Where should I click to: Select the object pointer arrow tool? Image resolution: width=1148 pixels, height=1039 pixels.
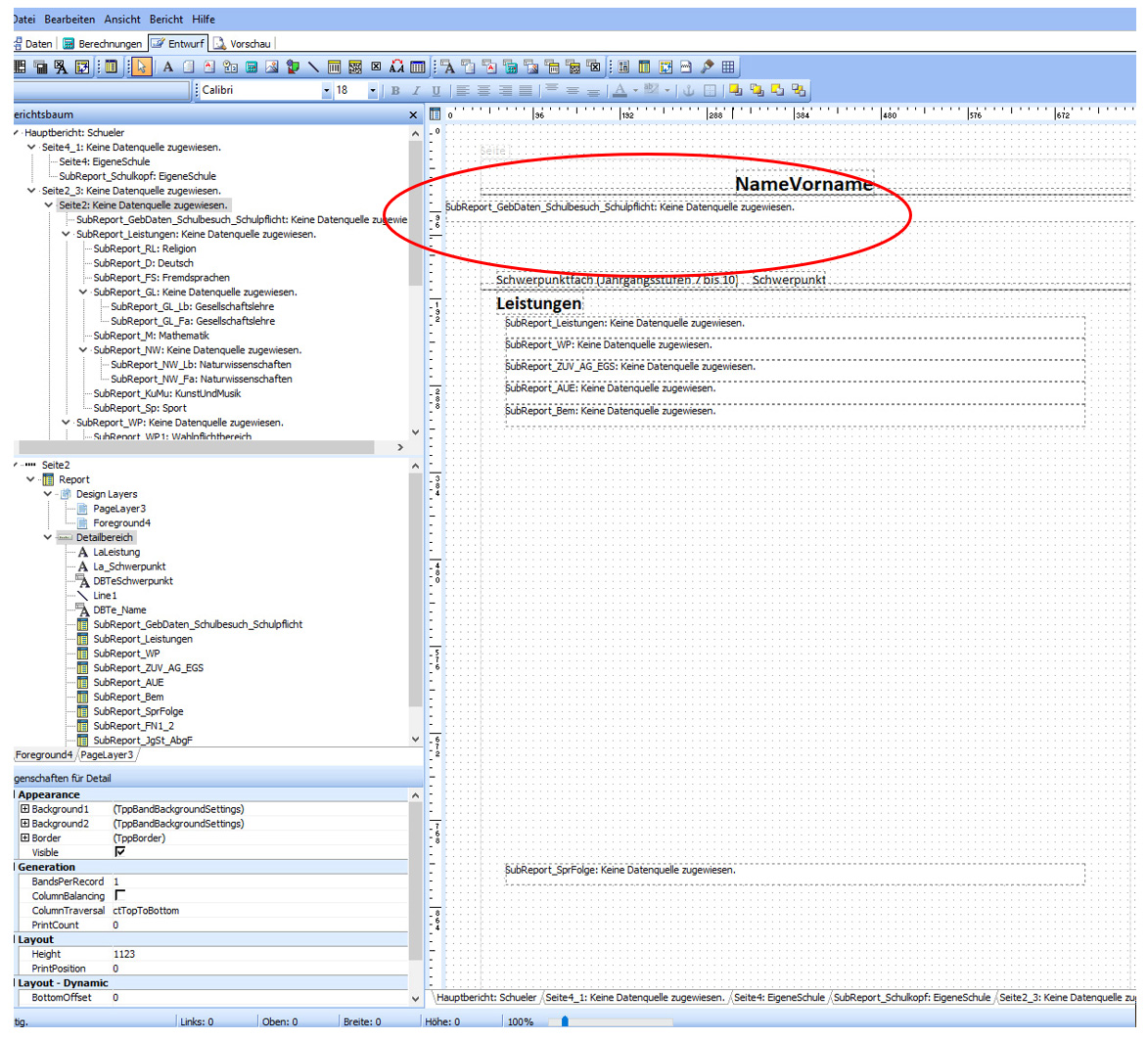pos(141,68)
